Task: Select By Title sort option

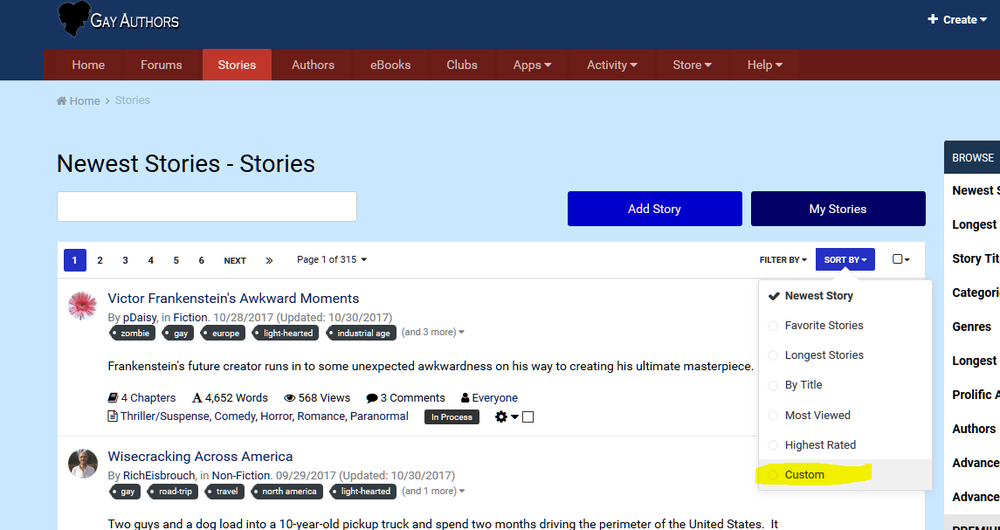Action: [x=845, y=385]
